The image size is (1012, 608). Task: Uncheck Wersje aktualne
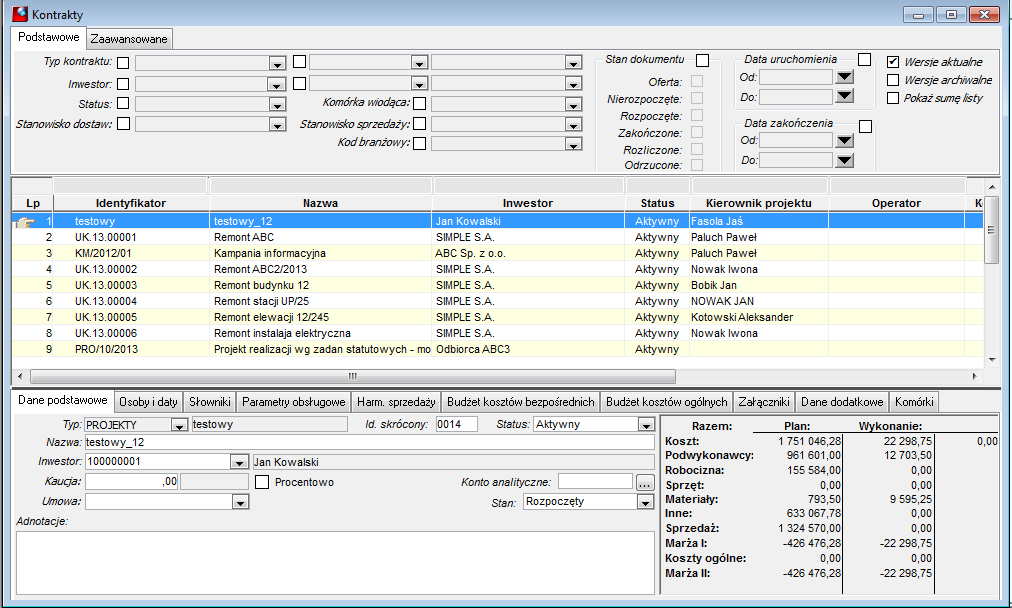pyautogui.click(x=893, y=62)
